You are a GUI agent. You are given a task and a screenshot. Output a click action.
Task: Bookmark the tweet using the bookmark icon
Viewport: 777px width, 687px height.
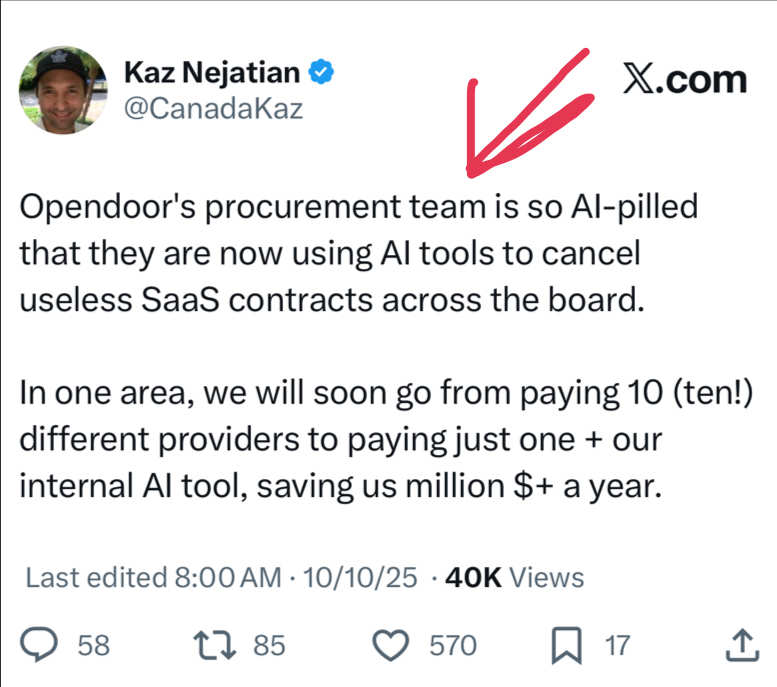567,646
